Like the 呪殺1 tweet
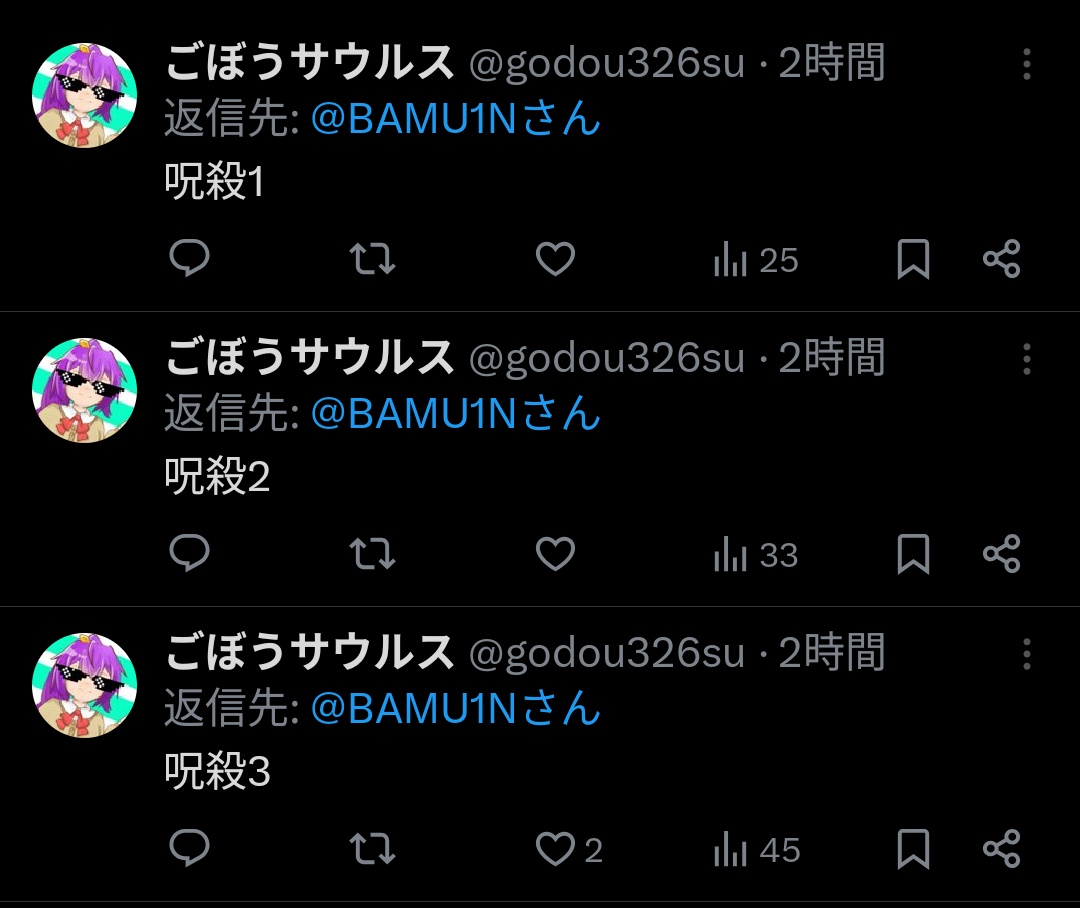Viewport: 1080px width, 908px height. click(555, 259)
